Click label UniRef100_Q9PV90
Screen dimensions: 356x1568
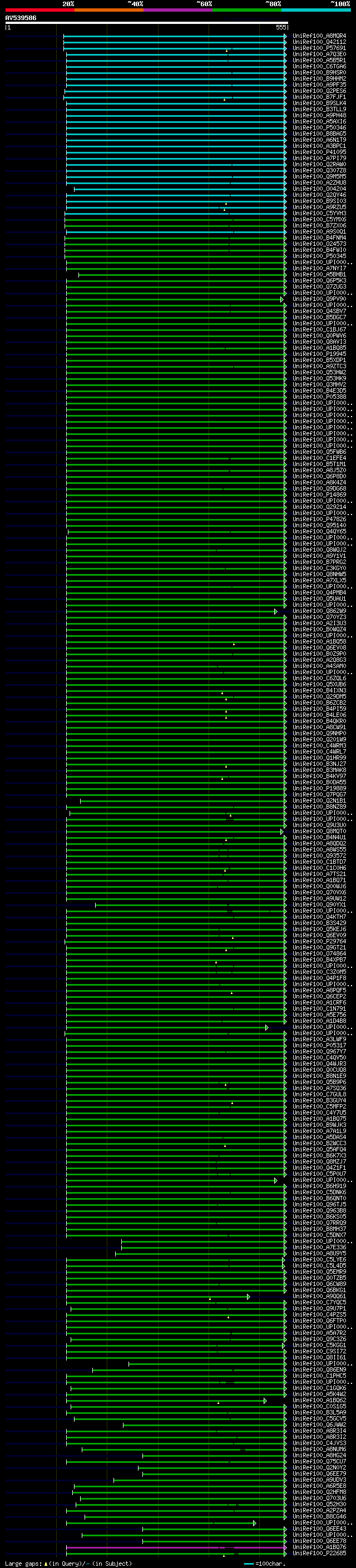(x=319, y=299)
